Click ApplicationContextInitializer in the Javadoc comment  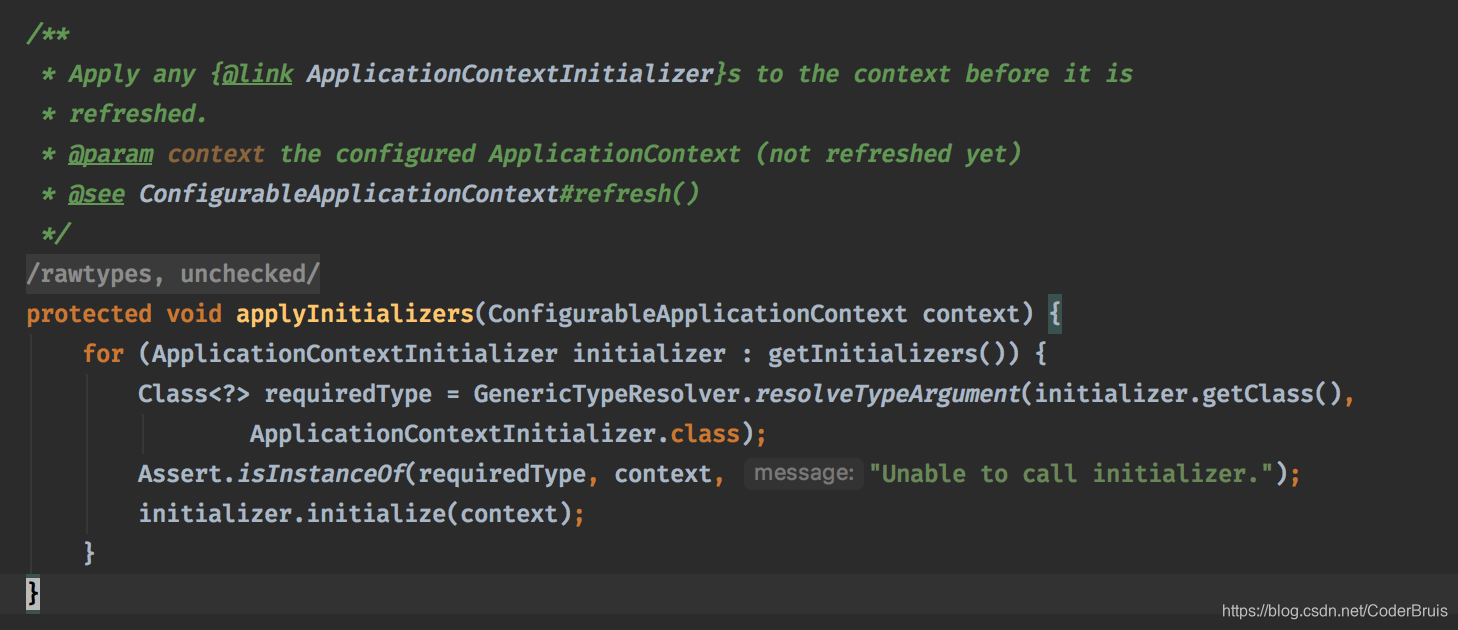point(510,74)
